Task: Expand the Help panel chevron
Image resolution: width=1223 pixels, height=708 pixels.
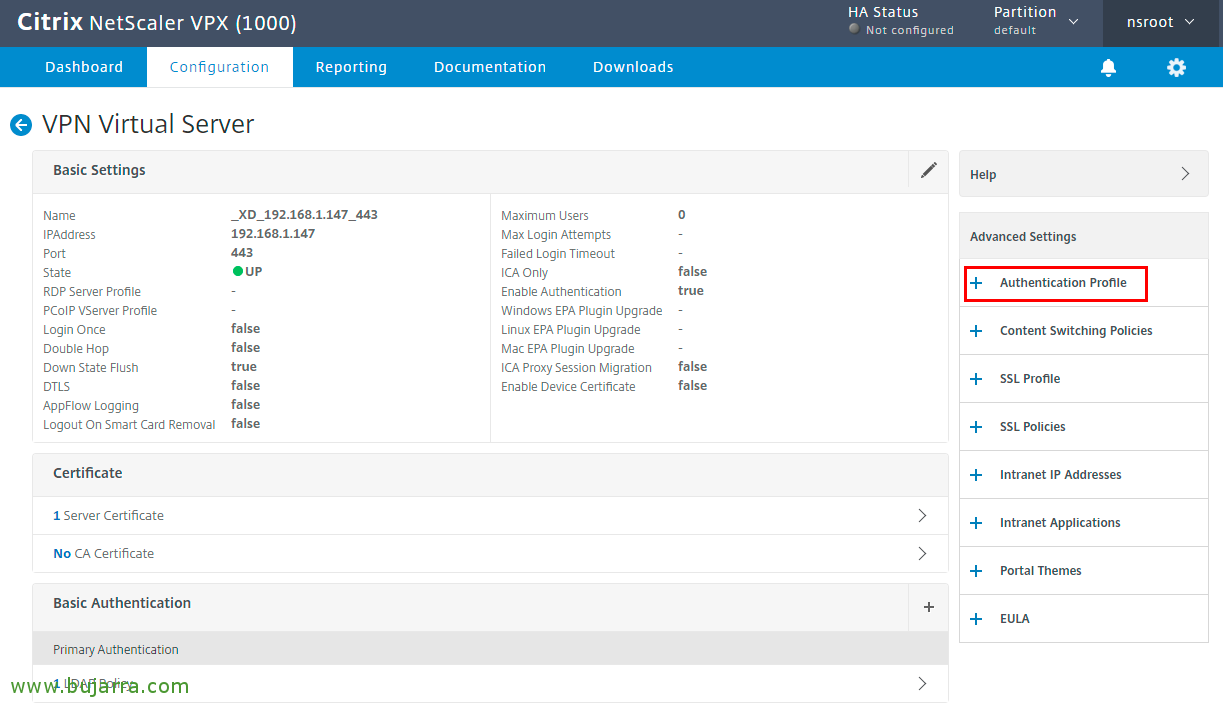Action: coord(1186,174)
